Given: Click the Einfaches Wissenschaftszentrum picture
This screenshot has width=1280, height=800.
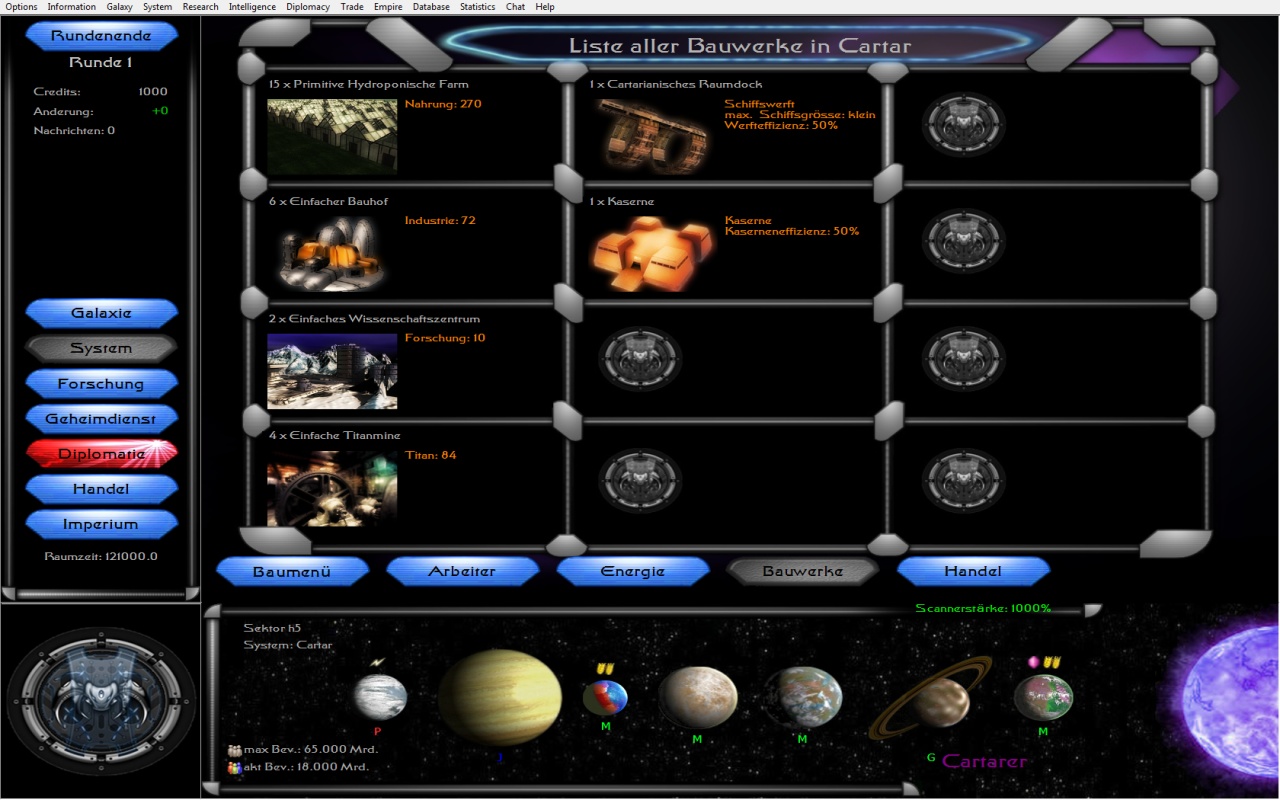Looking at the screenshot, I should point(332,371).
